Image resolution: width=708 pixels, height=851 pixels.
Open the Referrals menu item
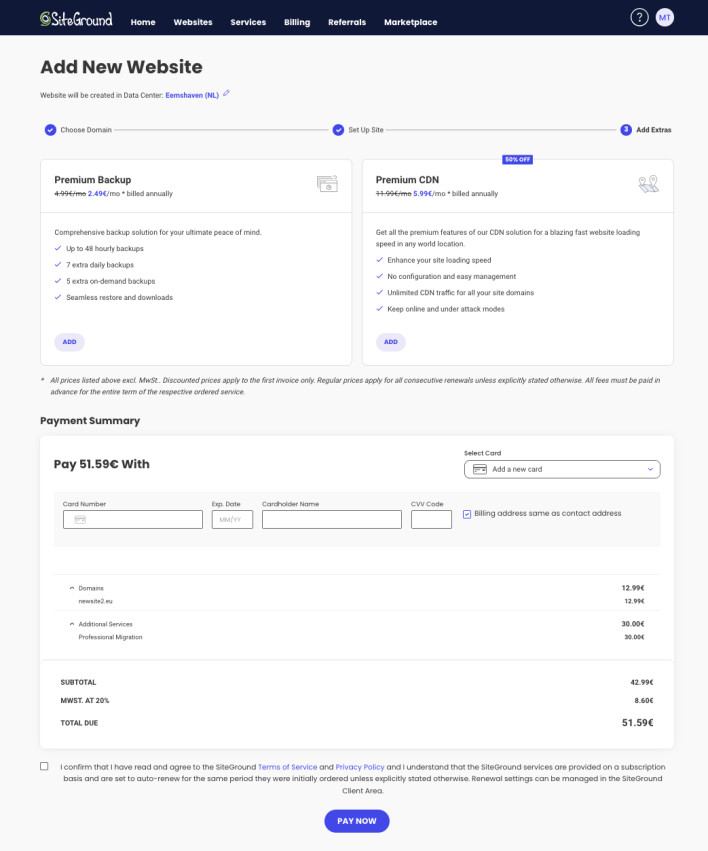[x=347, y=22]
